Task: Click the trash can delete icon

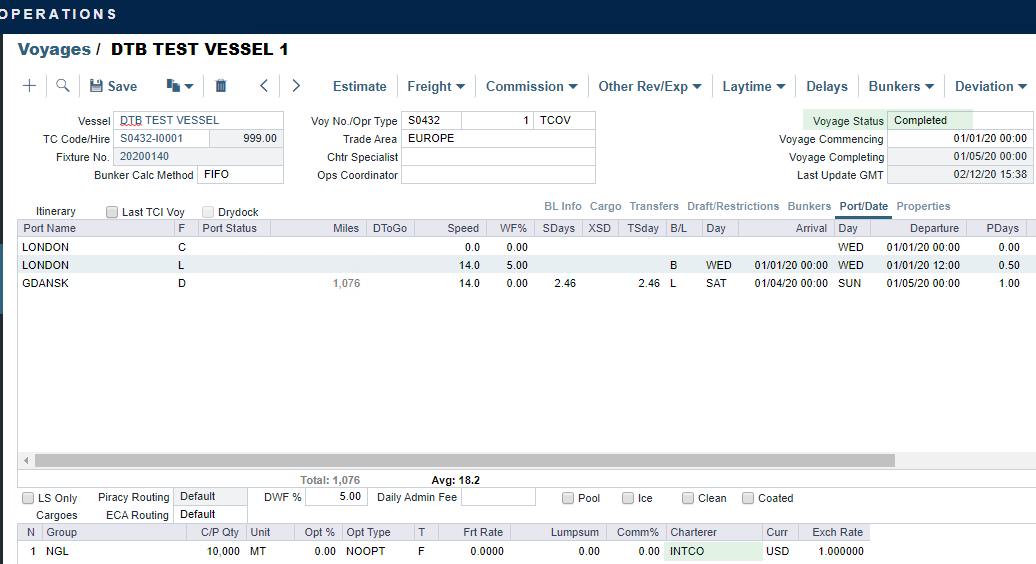Action: (221, 86)
